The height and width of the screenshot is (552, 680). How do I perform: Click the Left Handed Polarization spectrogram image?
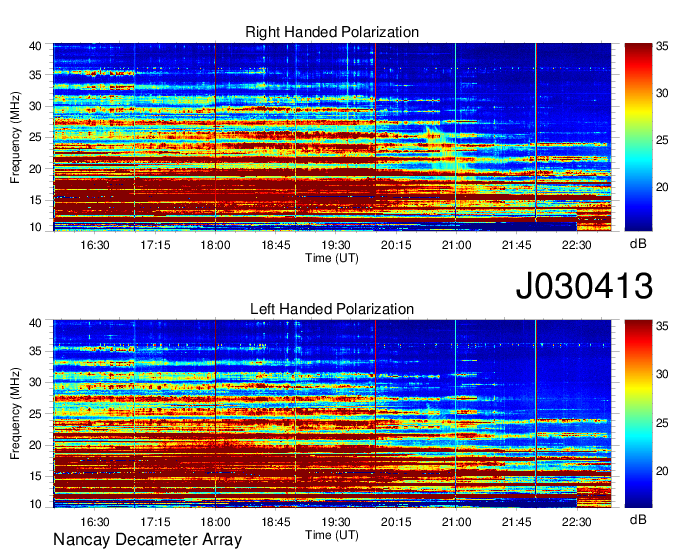coord(332,414)
